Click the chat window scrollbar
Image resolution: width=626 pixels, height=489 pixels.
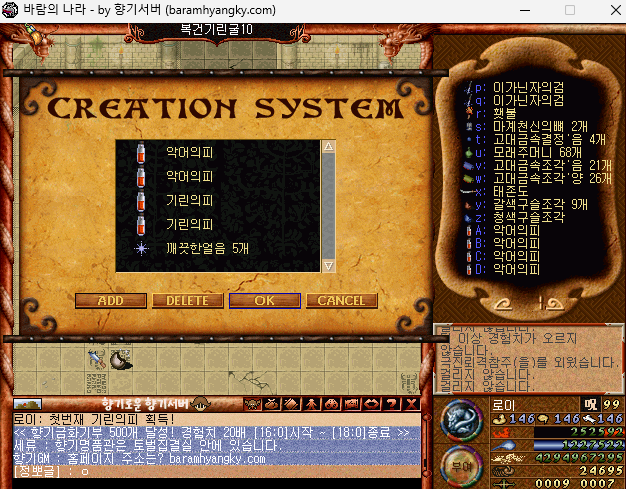click(x=426, y=443)
